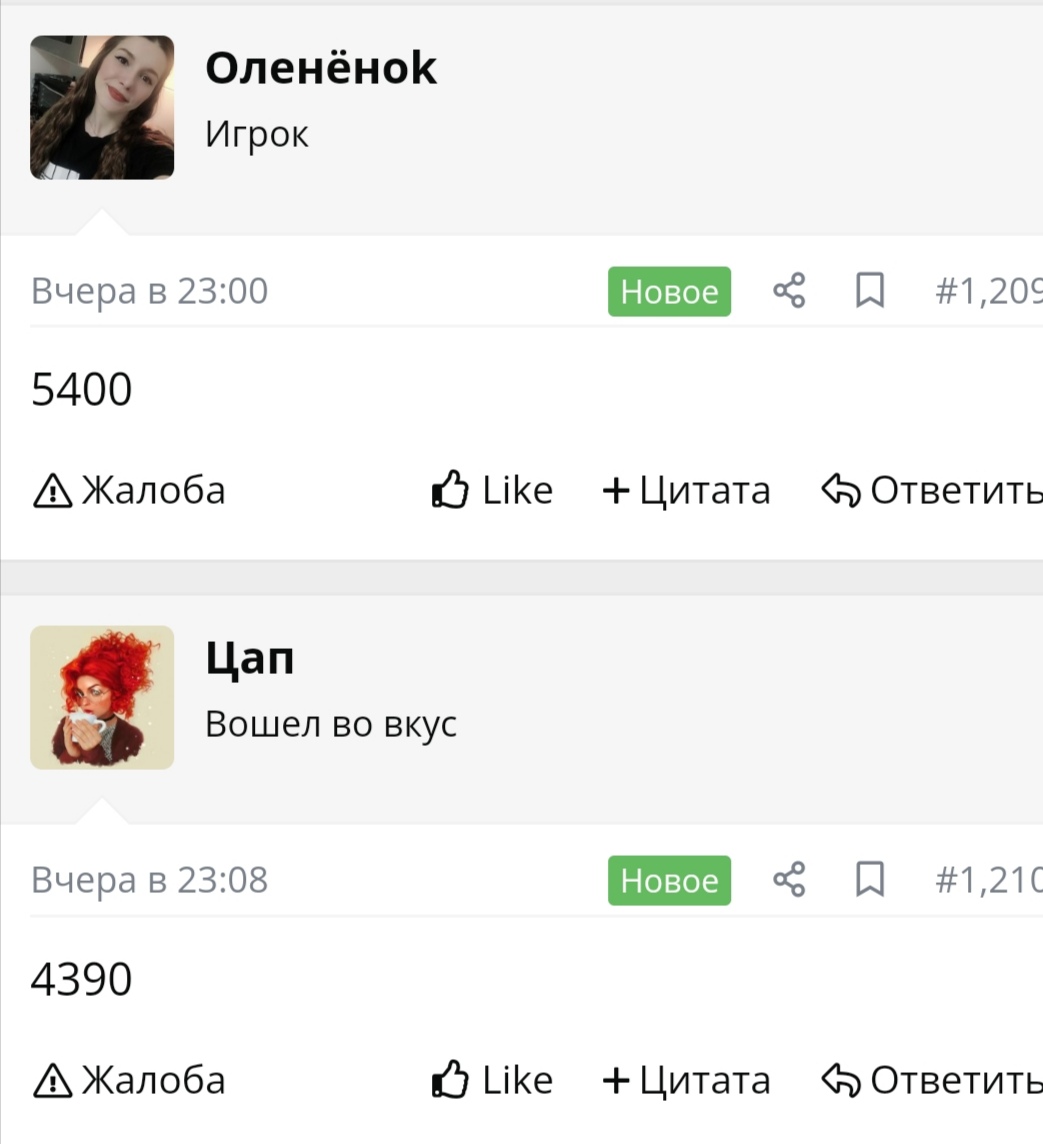
Task: Bookmark the post containing 4390
Action: pyautogui.click(x=869, y=879)
